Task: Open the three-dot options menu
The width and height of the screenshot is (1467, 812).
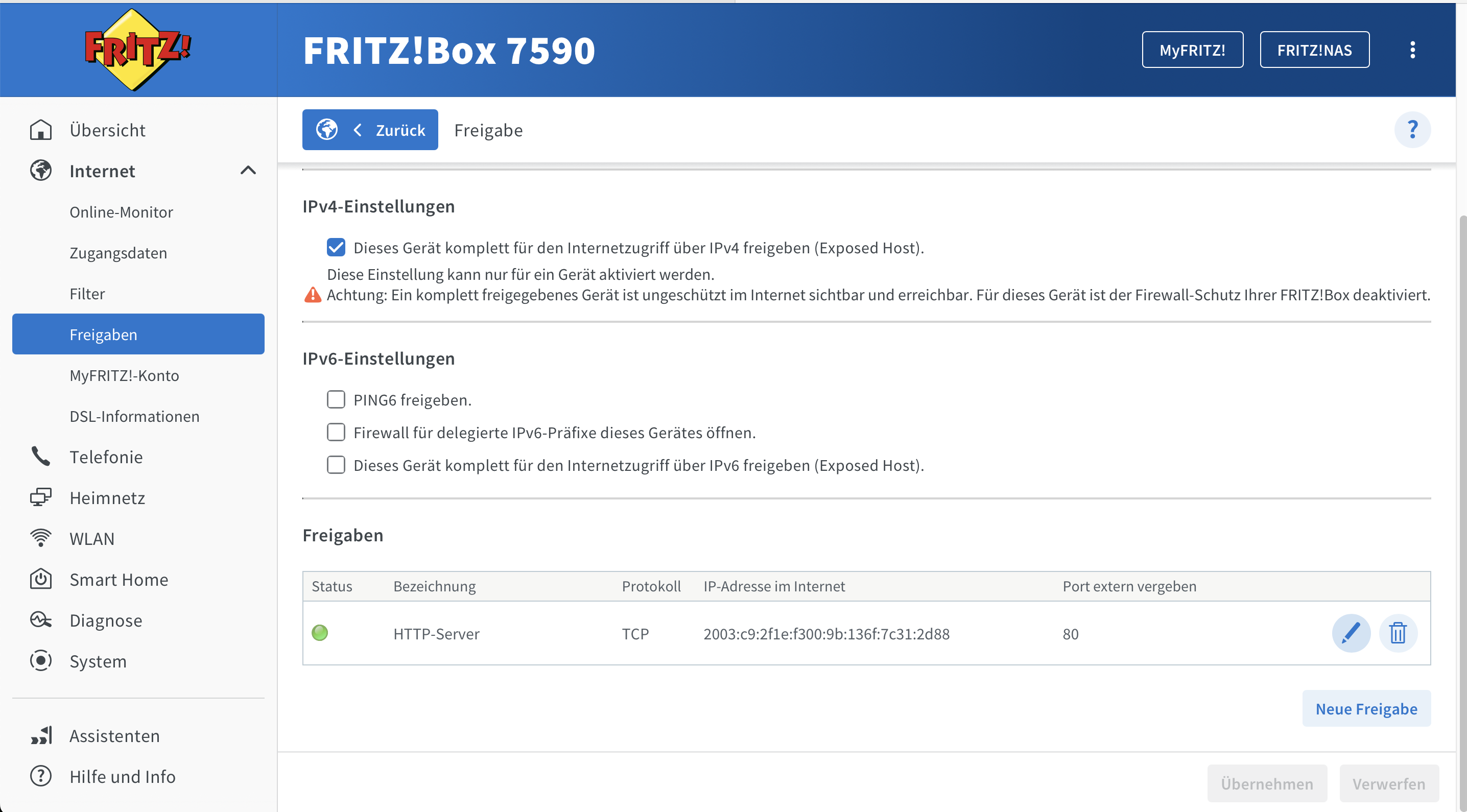Action: (x=1412, y=50)
